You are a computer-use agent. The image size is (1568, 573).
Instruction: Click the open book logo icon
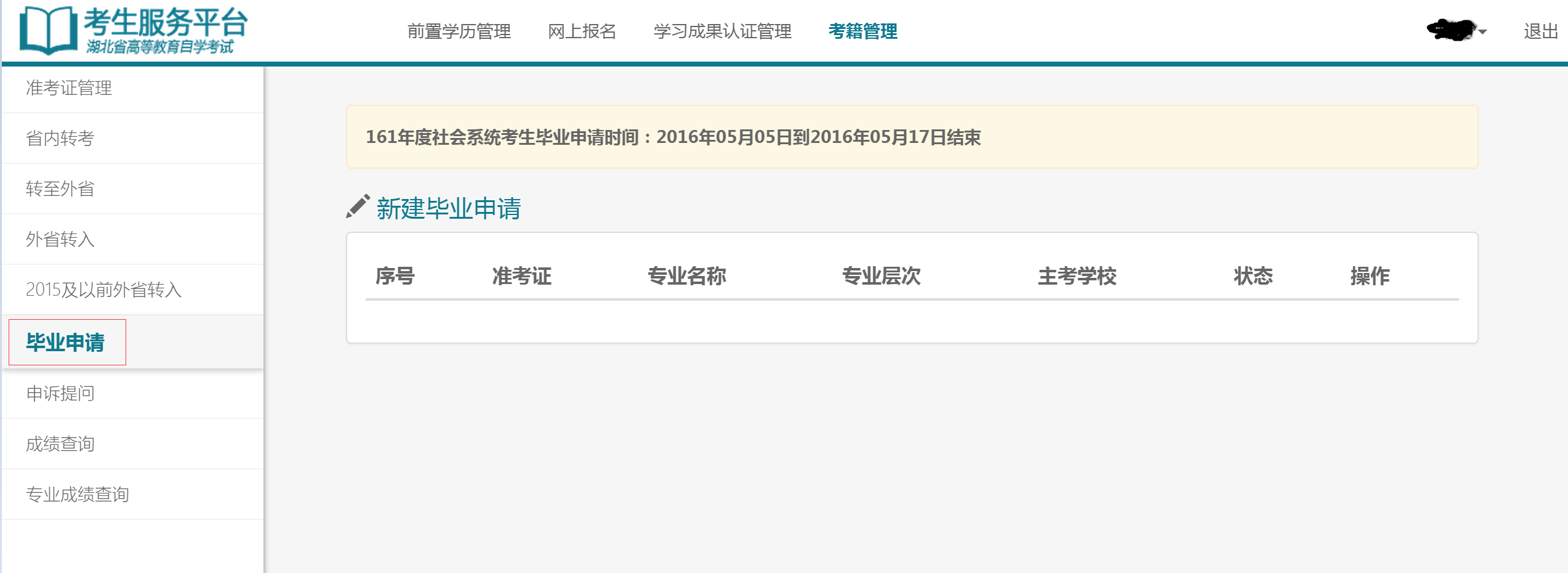tap(48, 31)
